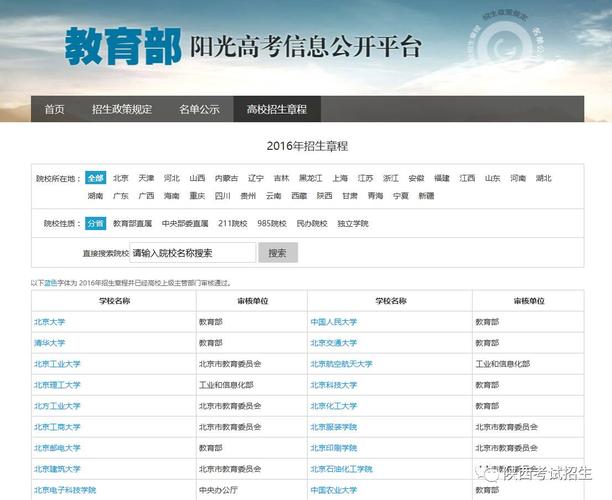612x500 pixels.
Task: Focus the 请输入院校名称搜索 input box
Action: pyautogui.click(x=193, y=253)
